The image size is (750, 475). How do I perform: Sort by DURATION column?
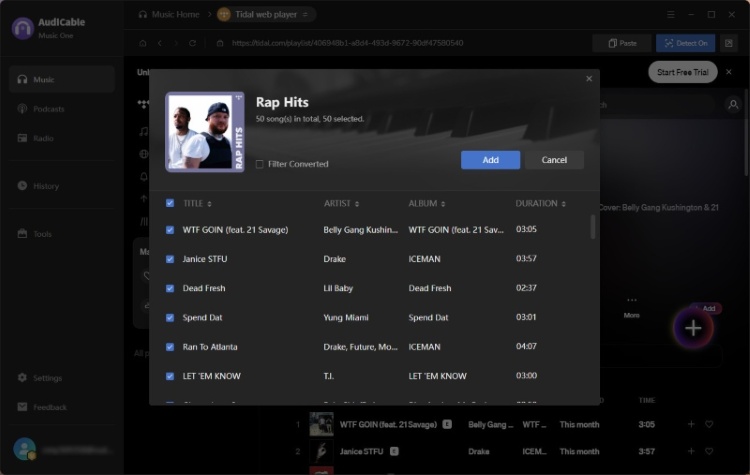click(x=540, y=203)
